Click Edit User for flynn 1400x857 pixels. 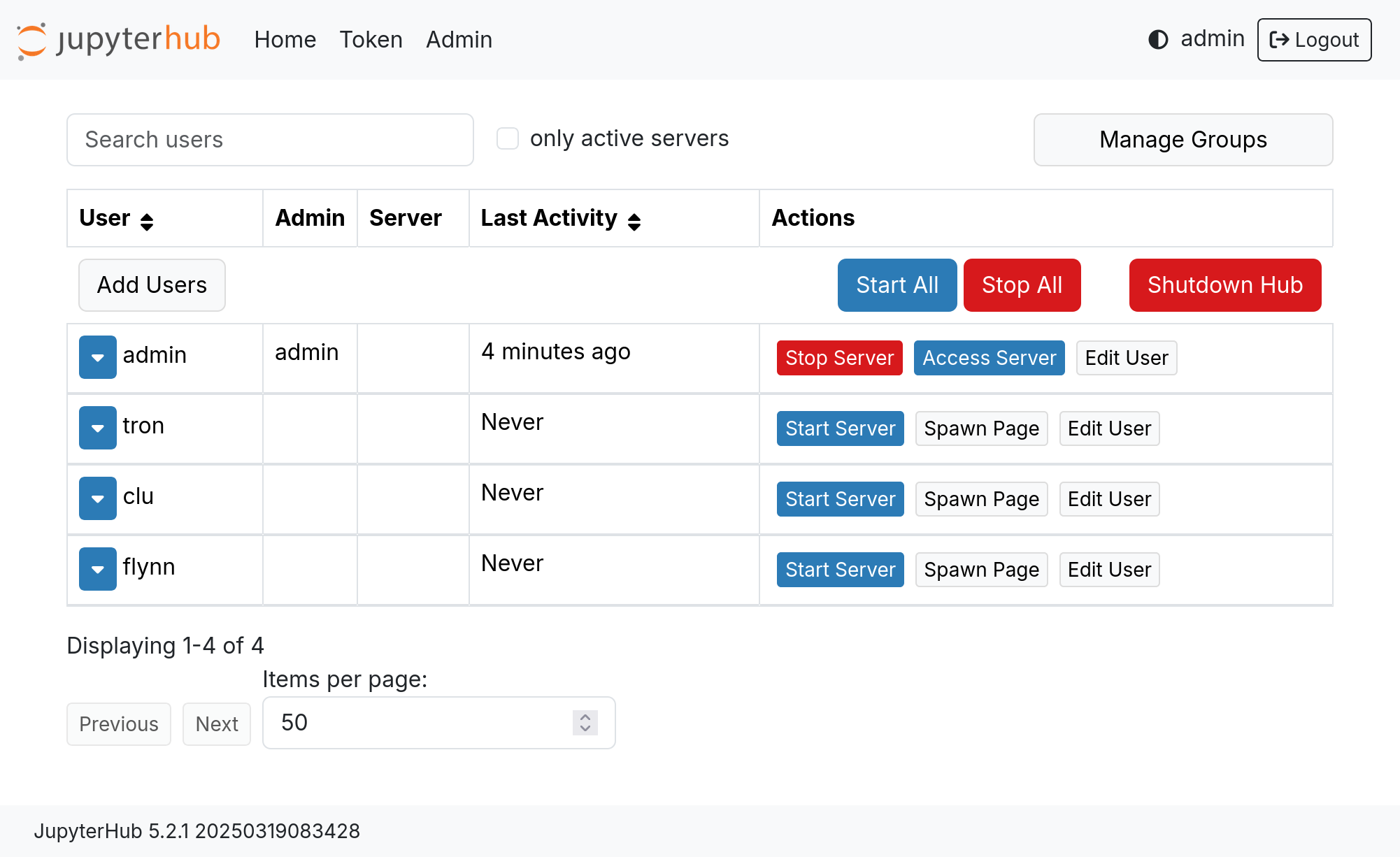(x=1109, y=570)
